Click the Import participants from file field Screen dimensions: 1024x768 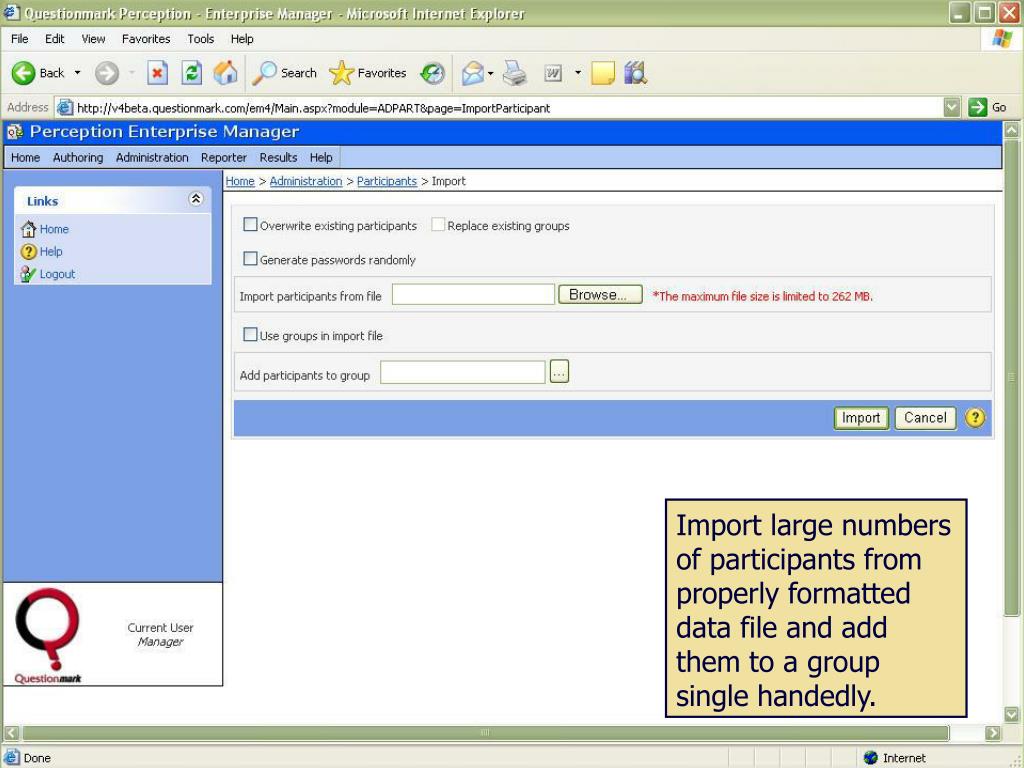click(x=473, y=295)
